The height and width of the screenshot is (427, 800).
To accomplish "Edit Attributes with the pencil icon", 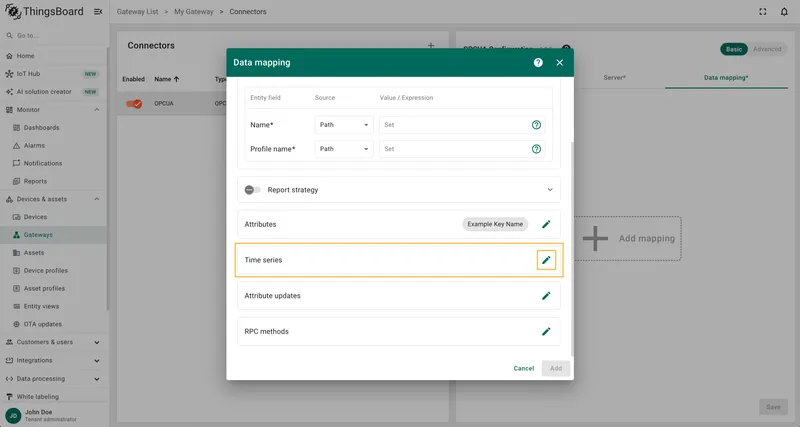I will click(x=546, y=224).
